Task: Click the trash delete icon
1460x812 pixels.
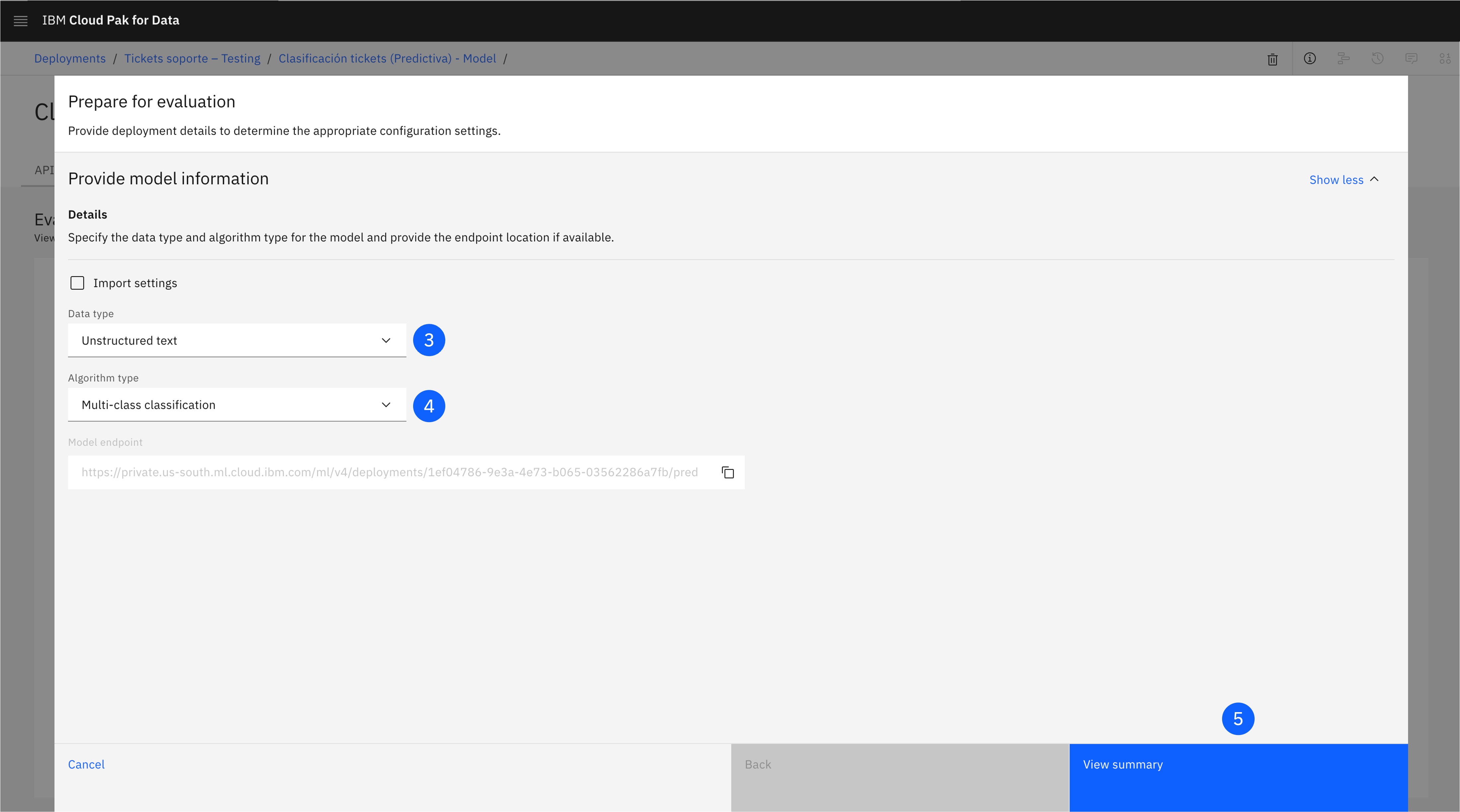Action: pos(1273,59)
